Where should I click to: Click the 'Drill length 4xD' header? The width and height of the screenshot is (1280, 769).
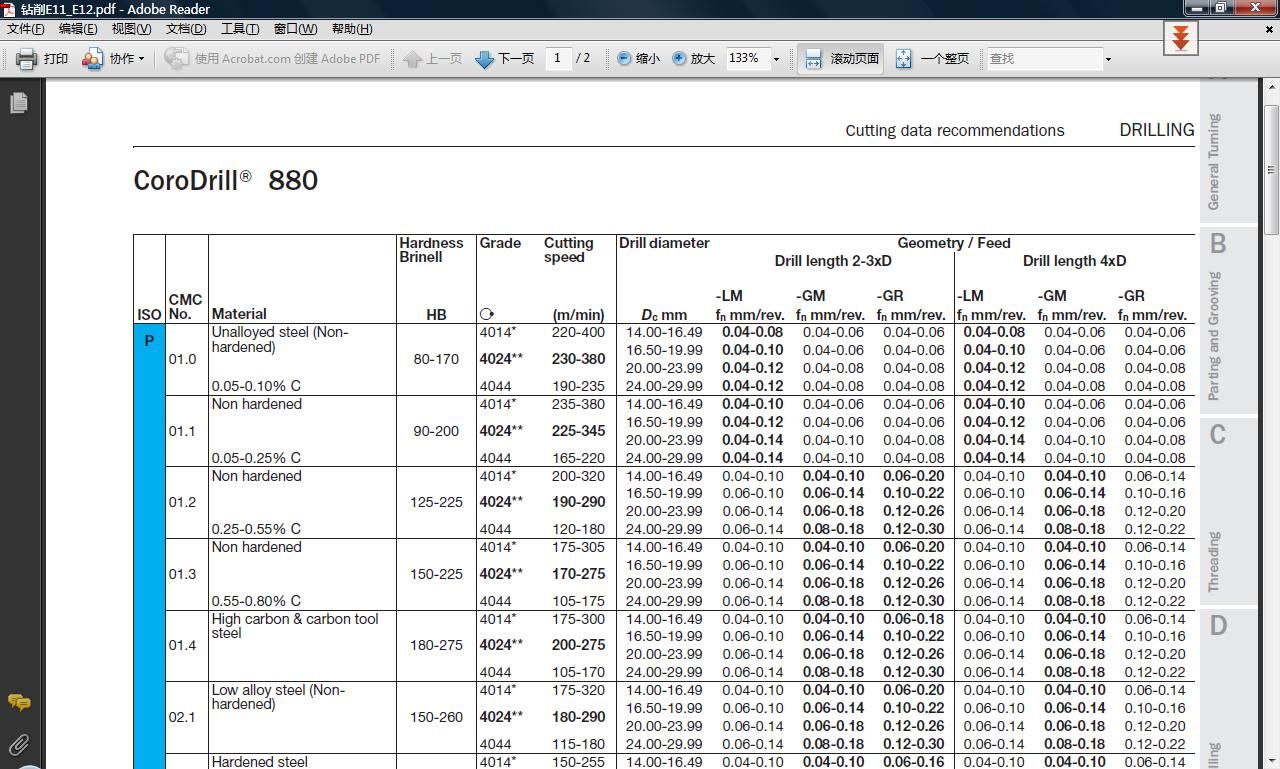click(x=1074, y=261)
